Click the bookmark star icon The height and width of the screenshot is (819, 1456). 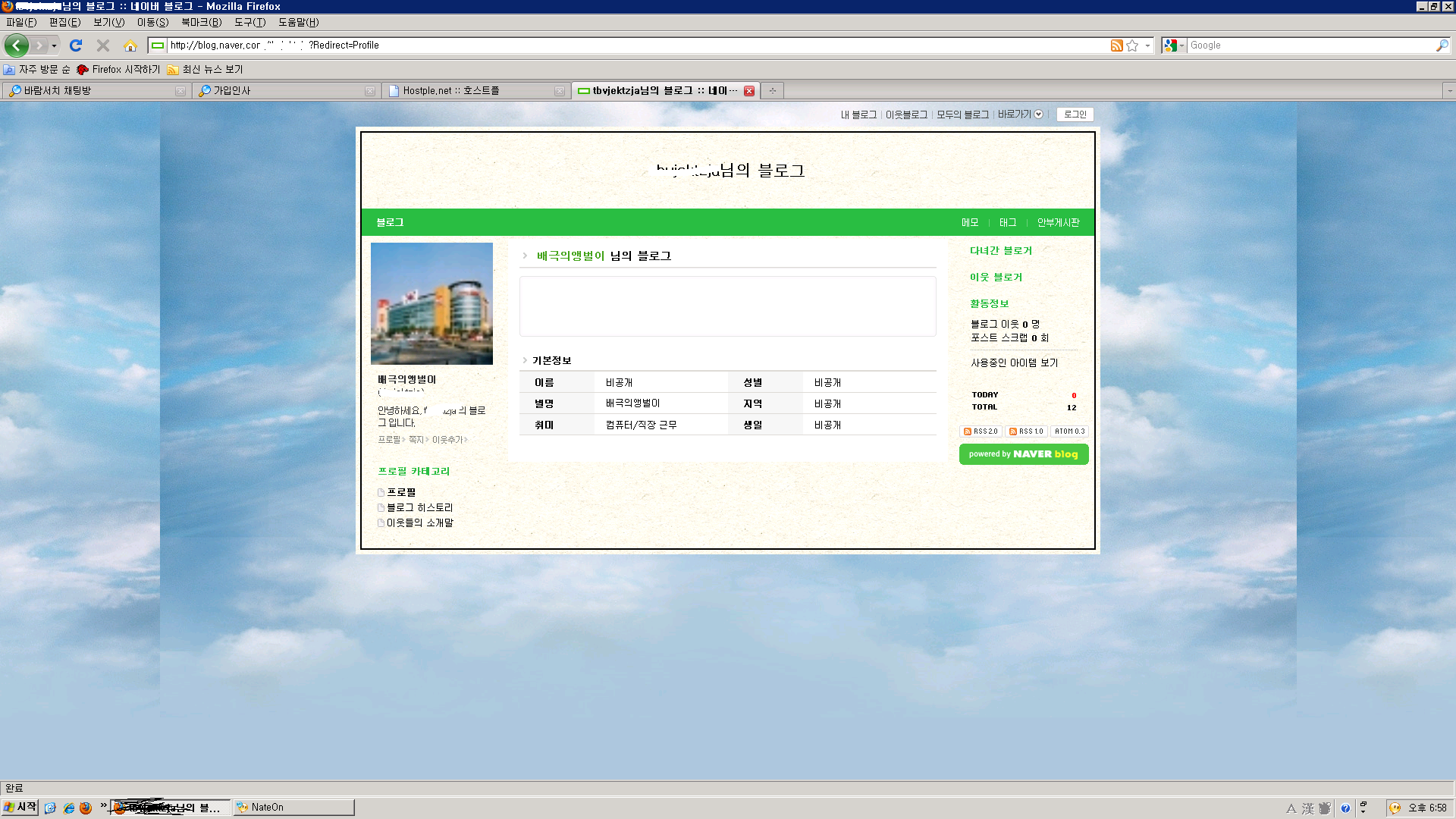click(x=1131, y=45)
